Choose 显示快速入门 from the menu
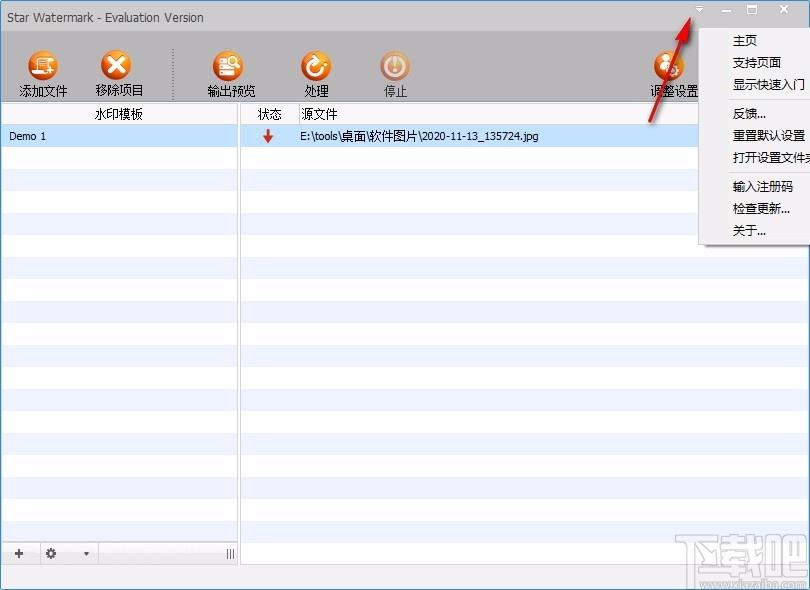Image resolution: width=810 pixels, height=590 pixels. 768,84
